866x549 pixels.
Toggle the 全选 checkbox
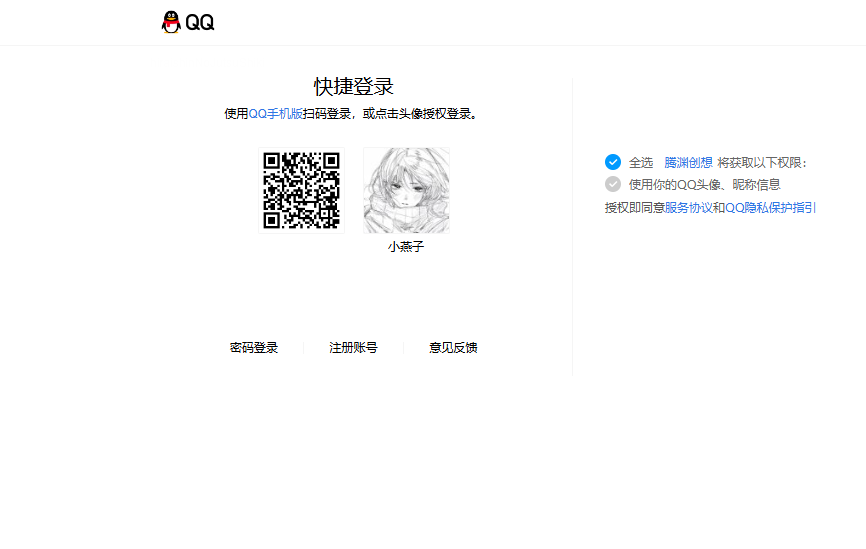(x=613, y=162)
